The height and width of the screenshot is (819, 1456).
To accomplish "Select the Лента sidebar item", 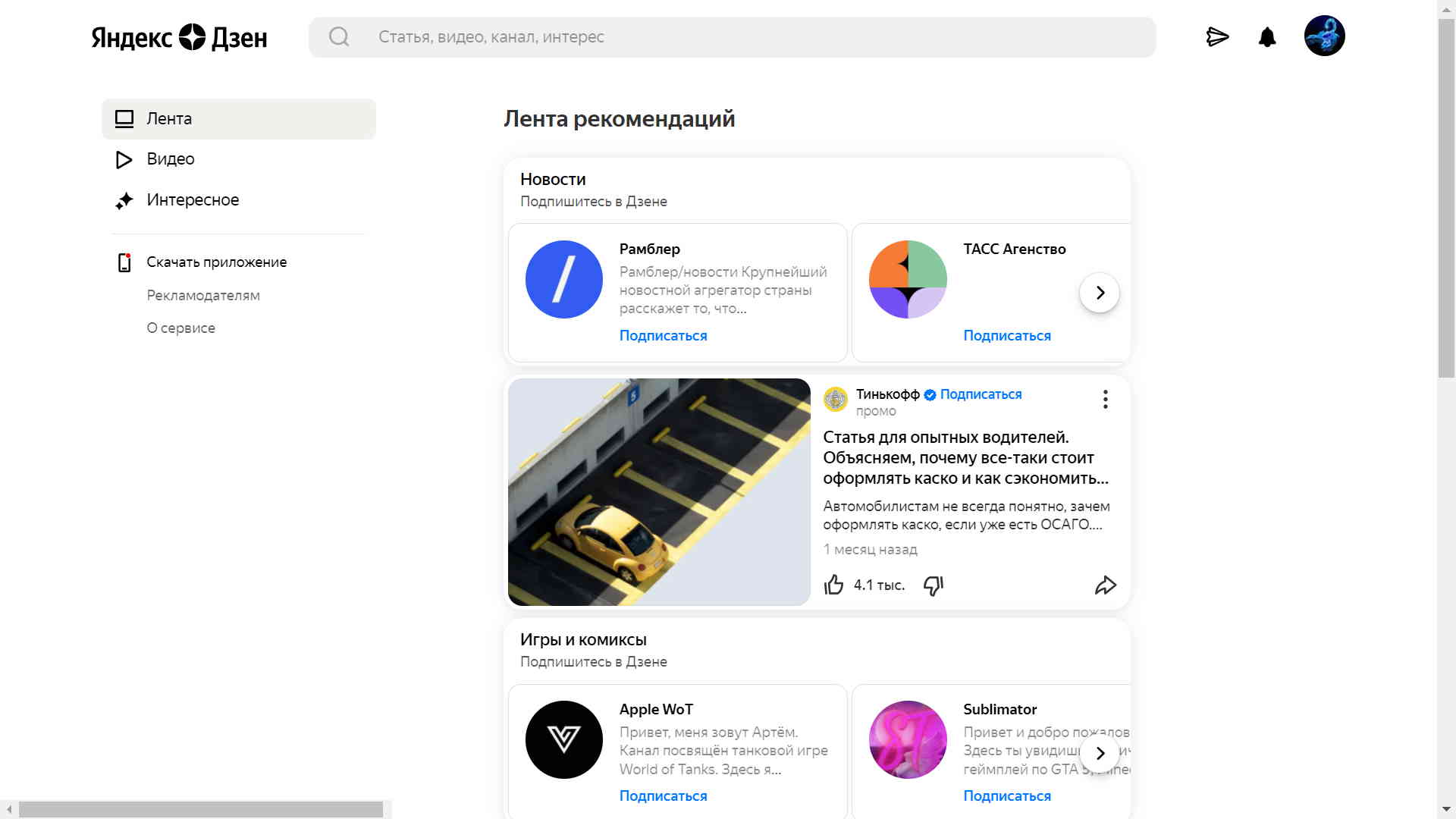I will tap(239, 119).
